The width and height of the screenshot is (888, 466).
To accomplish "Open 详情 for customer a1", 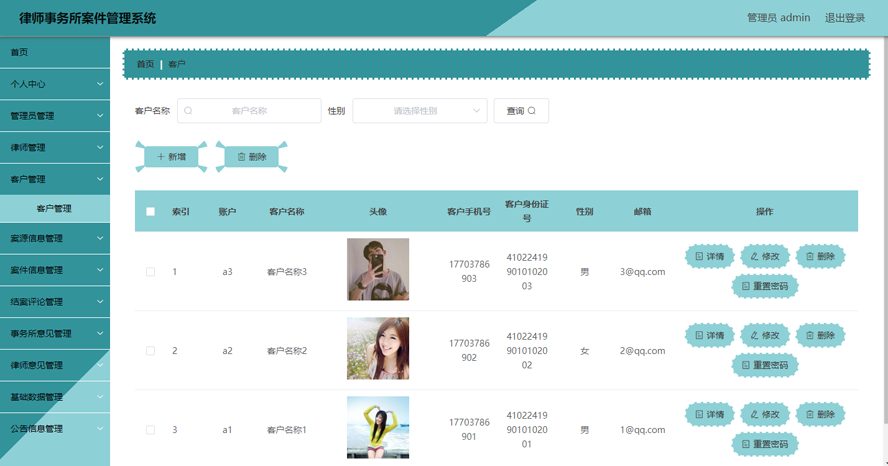I will point(710,414).
